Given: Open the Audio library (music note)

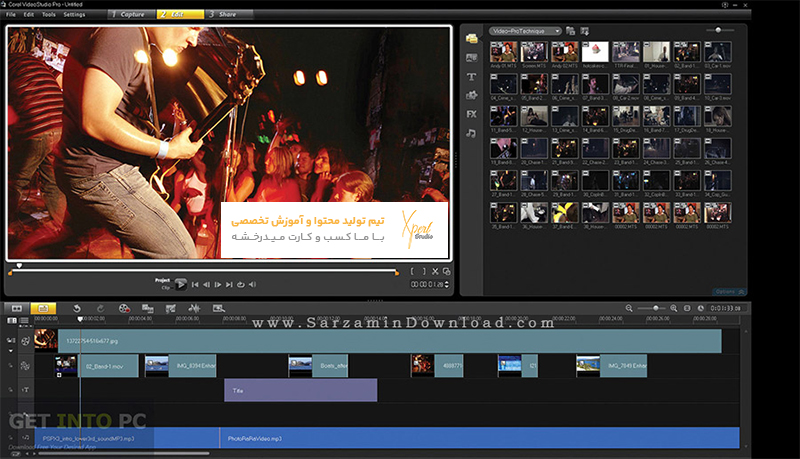Looking at the screenshot, I should (471, 133).
